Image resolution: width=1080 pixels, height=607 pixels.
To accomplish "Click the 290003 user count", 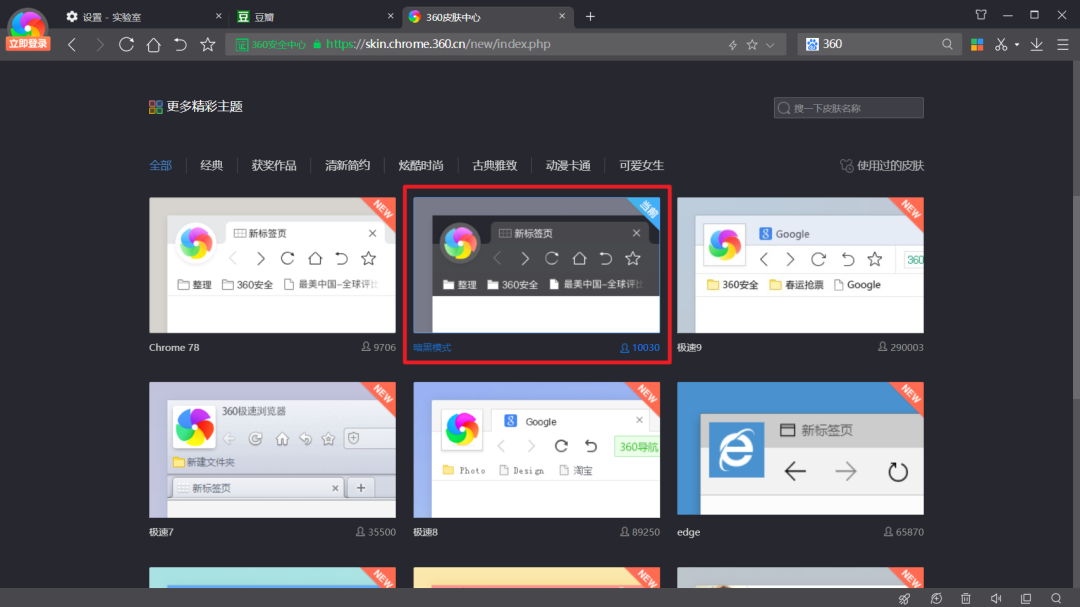I will [901, 347].
